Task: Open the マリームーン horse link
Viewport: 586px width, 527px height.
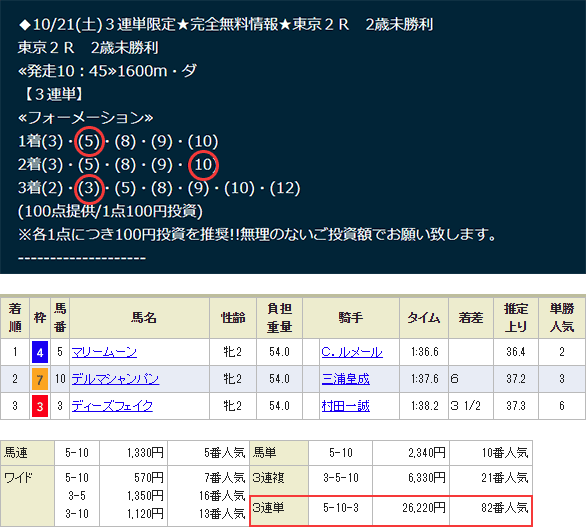Action: [104, 352]
